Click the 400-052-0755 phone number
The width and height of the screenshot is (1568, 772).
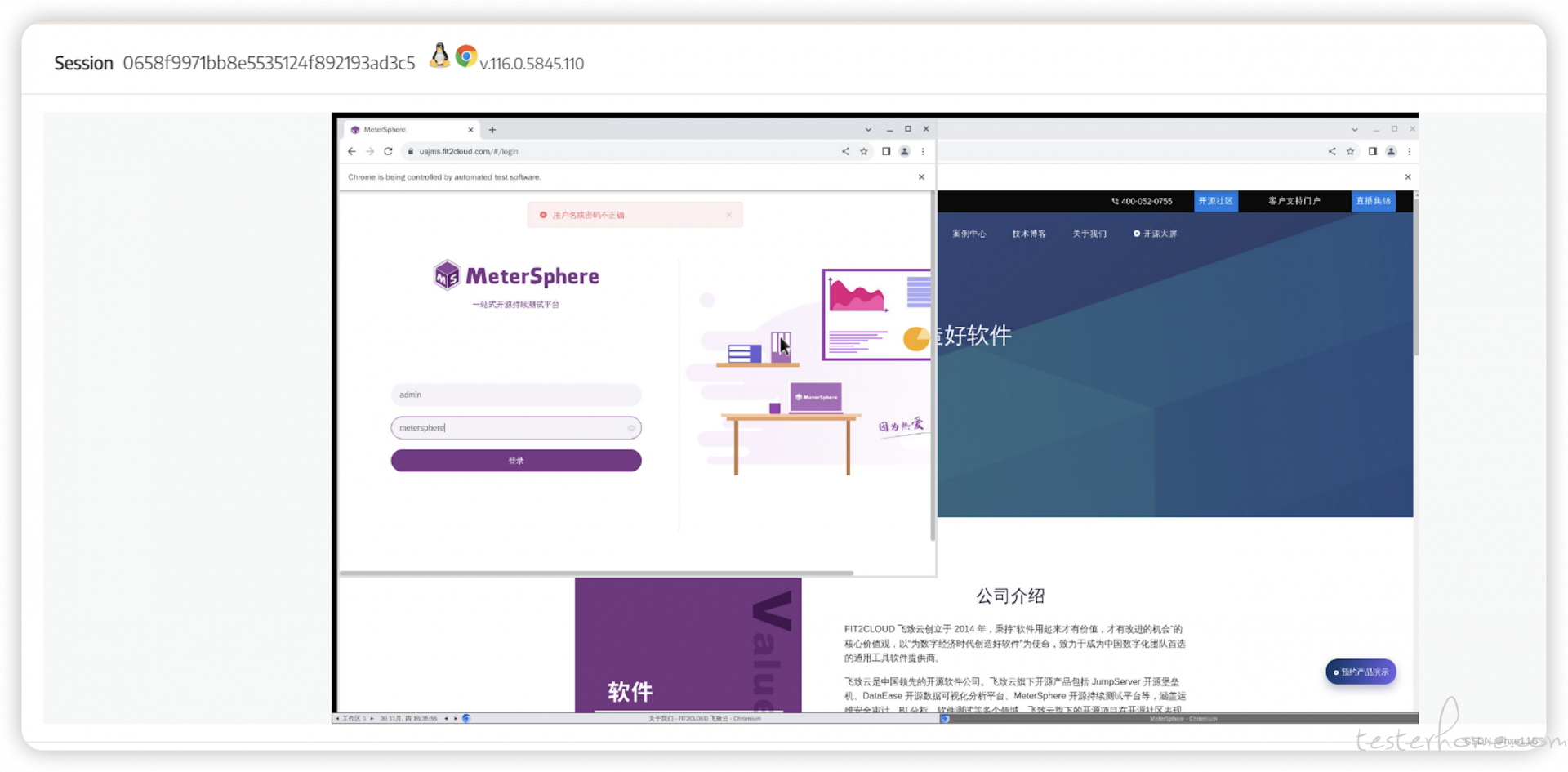coord(1142,201)
